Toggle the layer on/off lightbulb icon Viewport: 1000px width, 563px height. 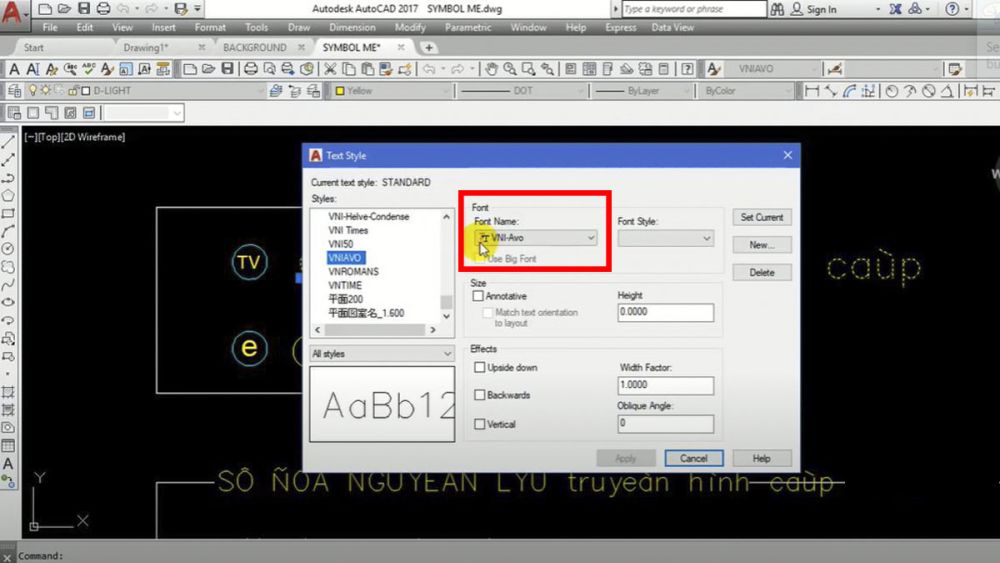(33, 91)
